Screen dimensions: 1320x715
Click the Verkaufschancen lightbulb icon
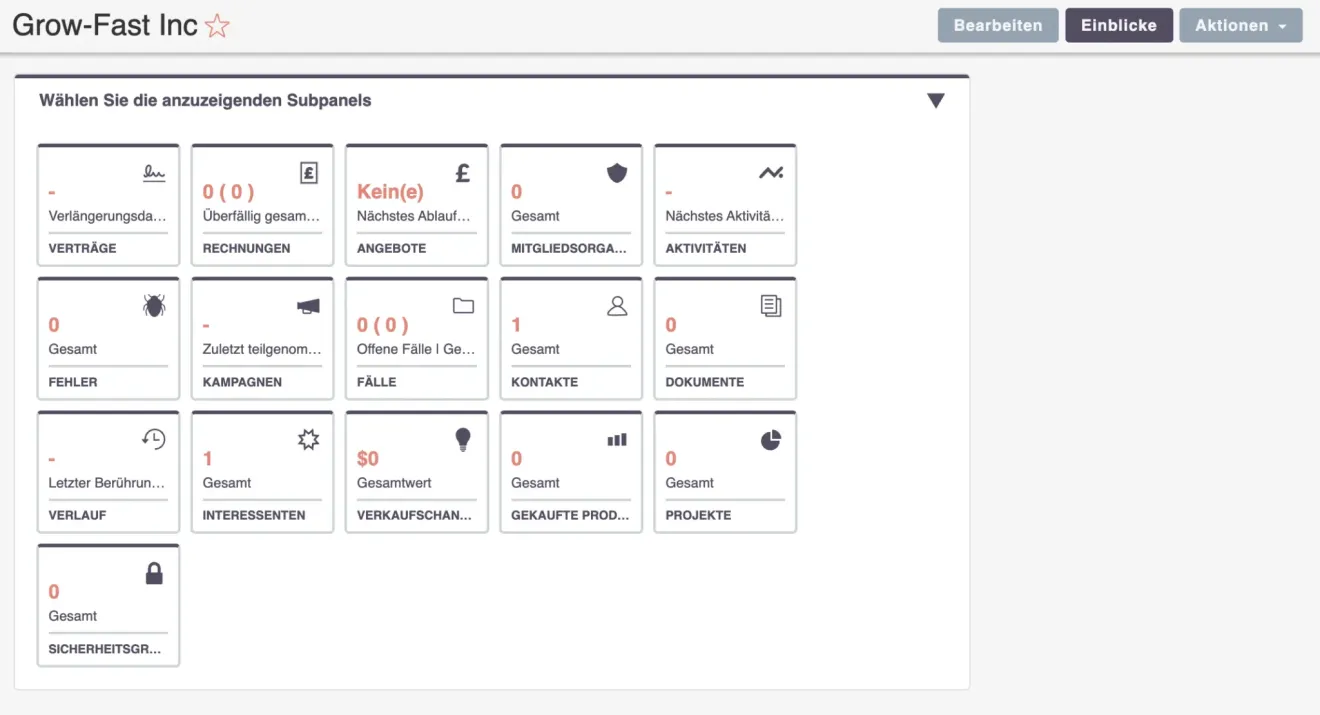pyautogui.click(x=461, y=438)
